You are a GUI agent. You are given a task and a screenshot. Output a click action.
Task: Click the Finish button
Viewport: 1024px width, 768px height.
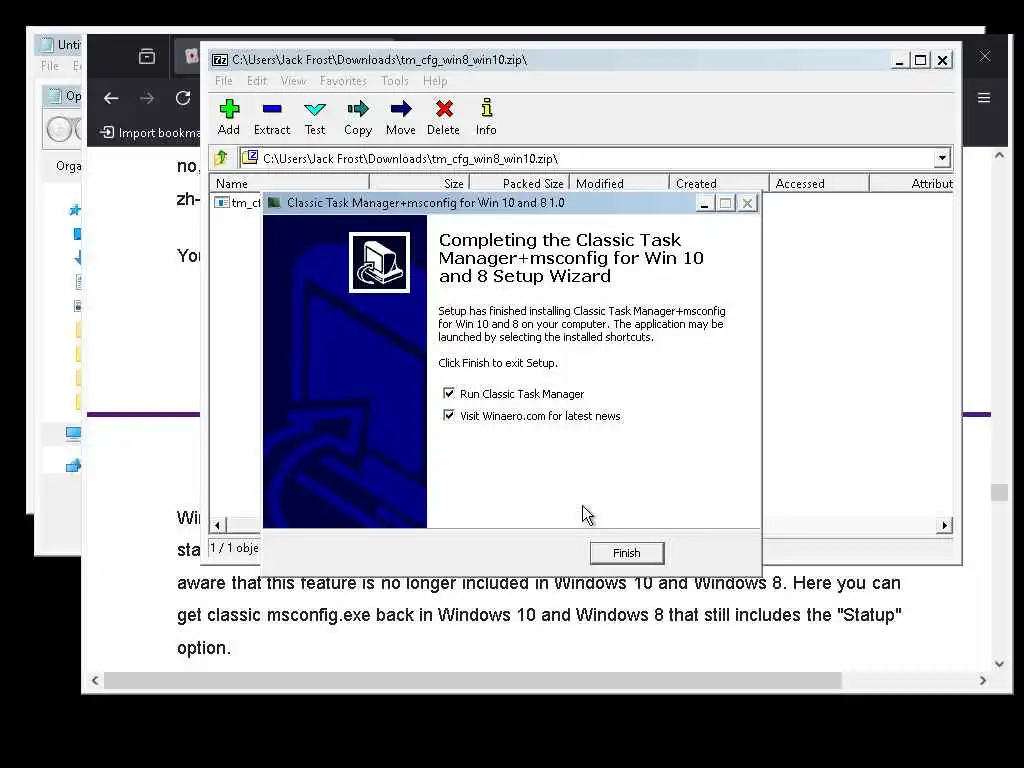click(627, 553)
